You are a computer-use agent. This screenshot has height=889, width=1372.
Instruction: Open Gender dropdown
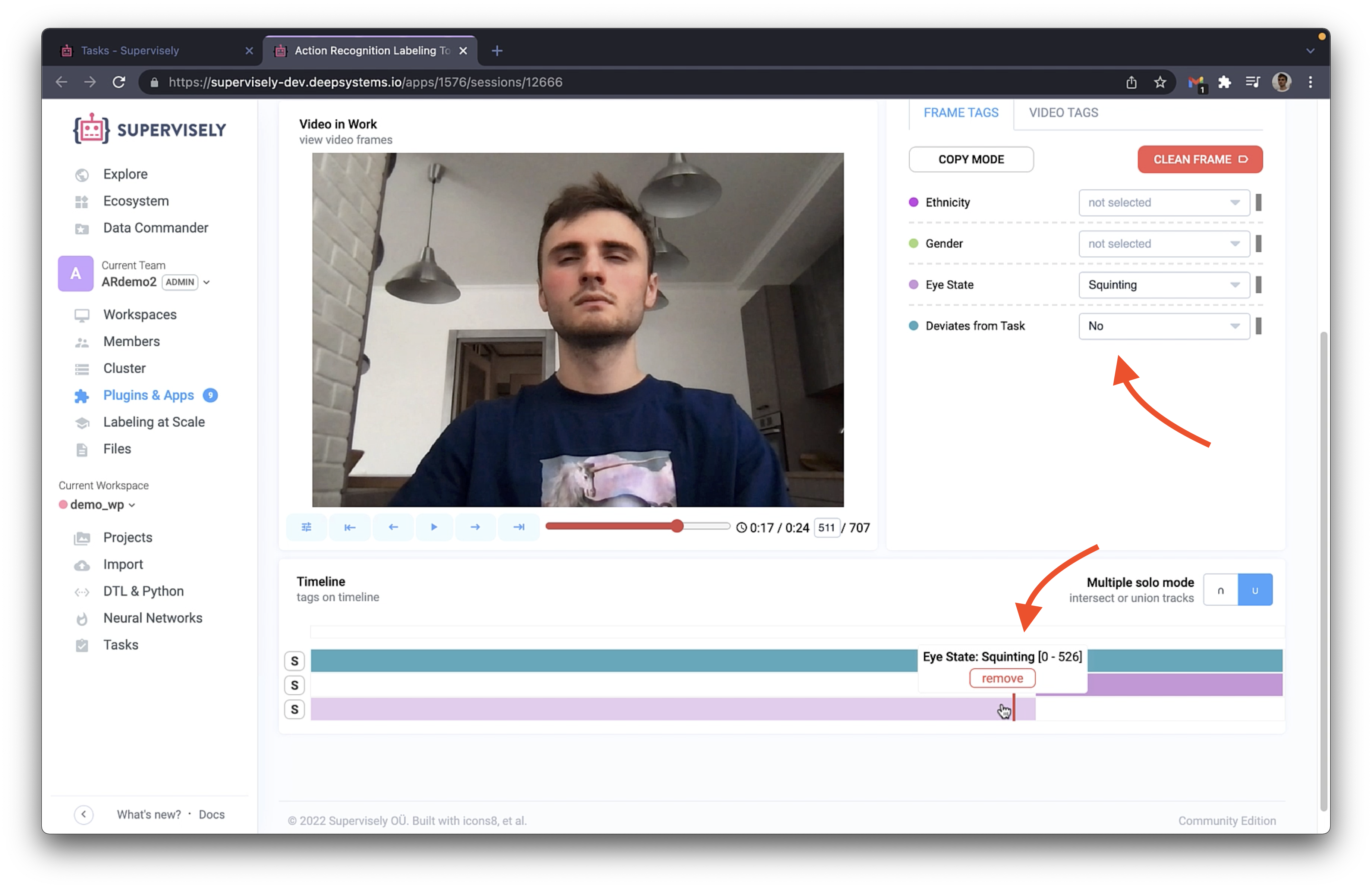(1164, 244)
